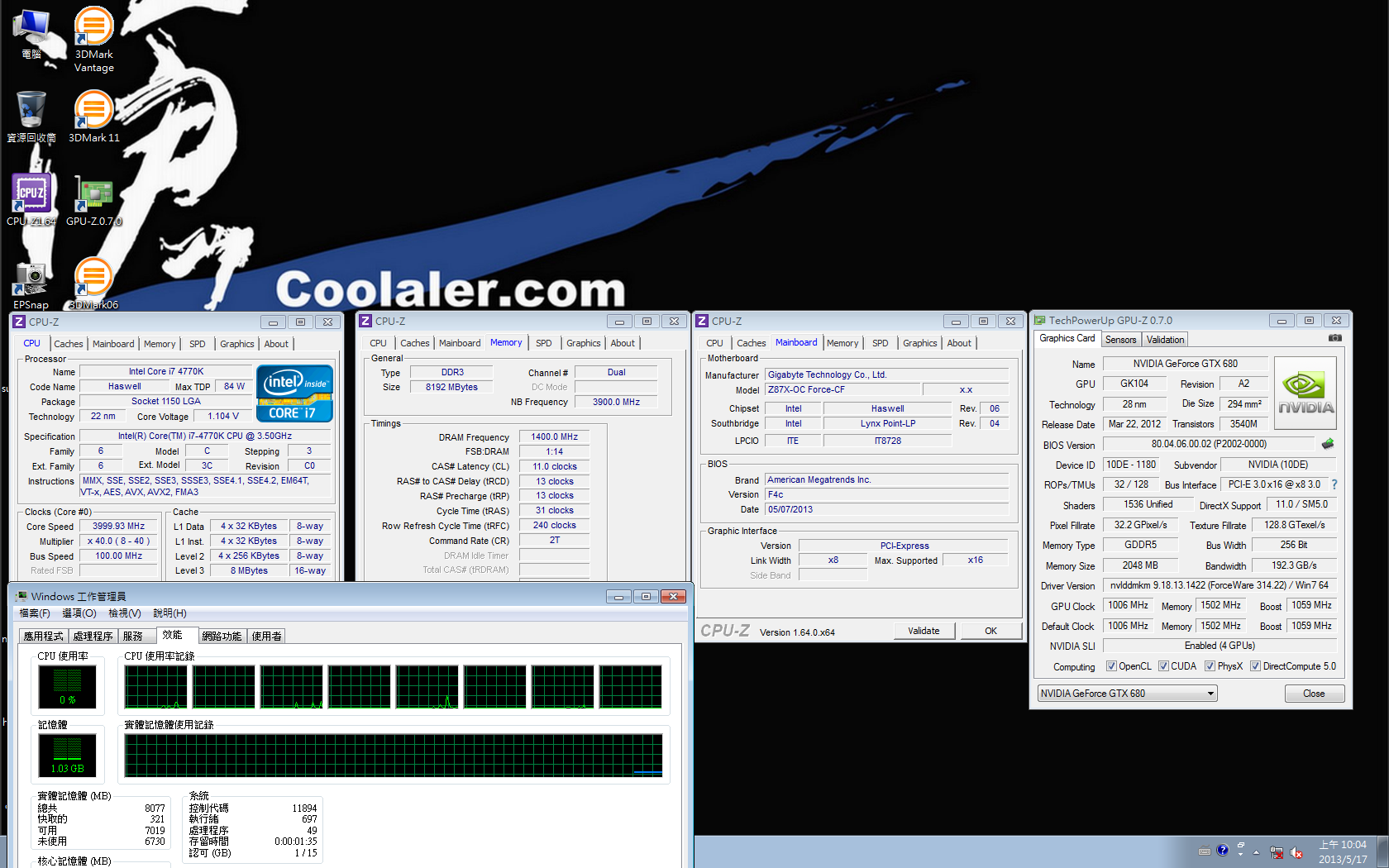Click the Core Speed 3999.93 MHz field
This screenshot has height=868, width=1389.
(118, 527)
